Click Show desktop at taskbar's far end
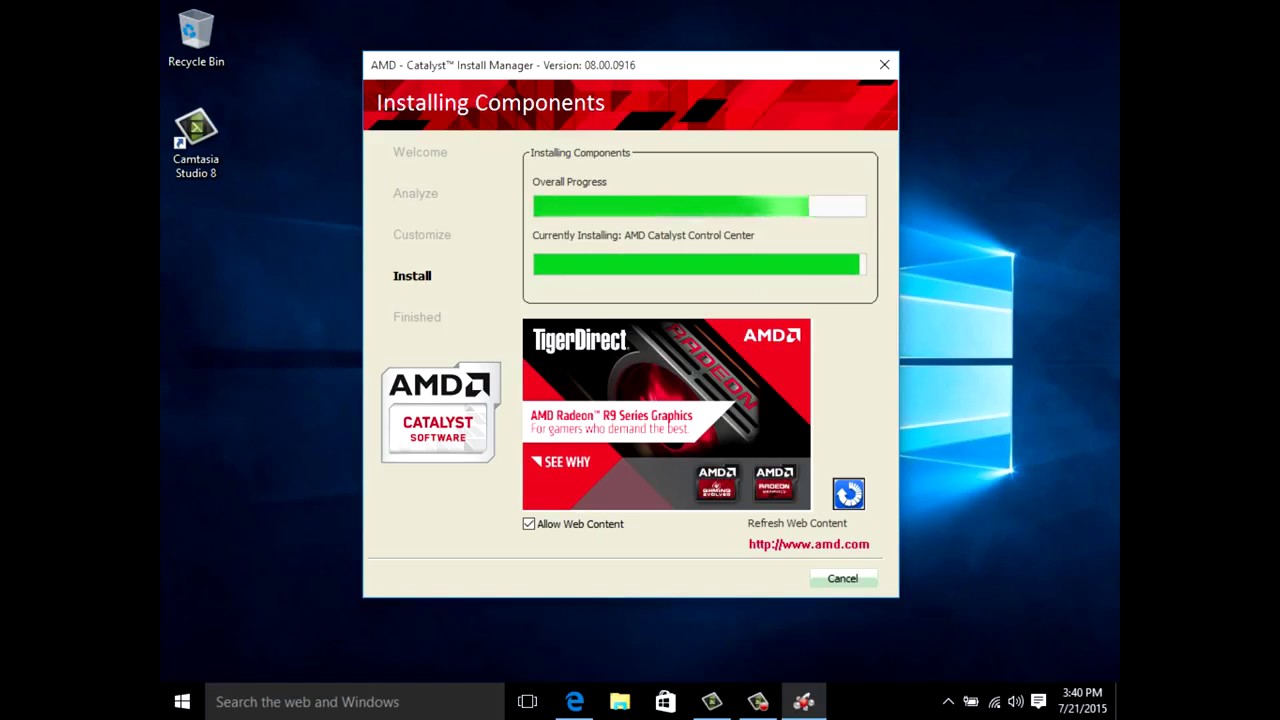The image size is (1280, 720). (1117, 702)
